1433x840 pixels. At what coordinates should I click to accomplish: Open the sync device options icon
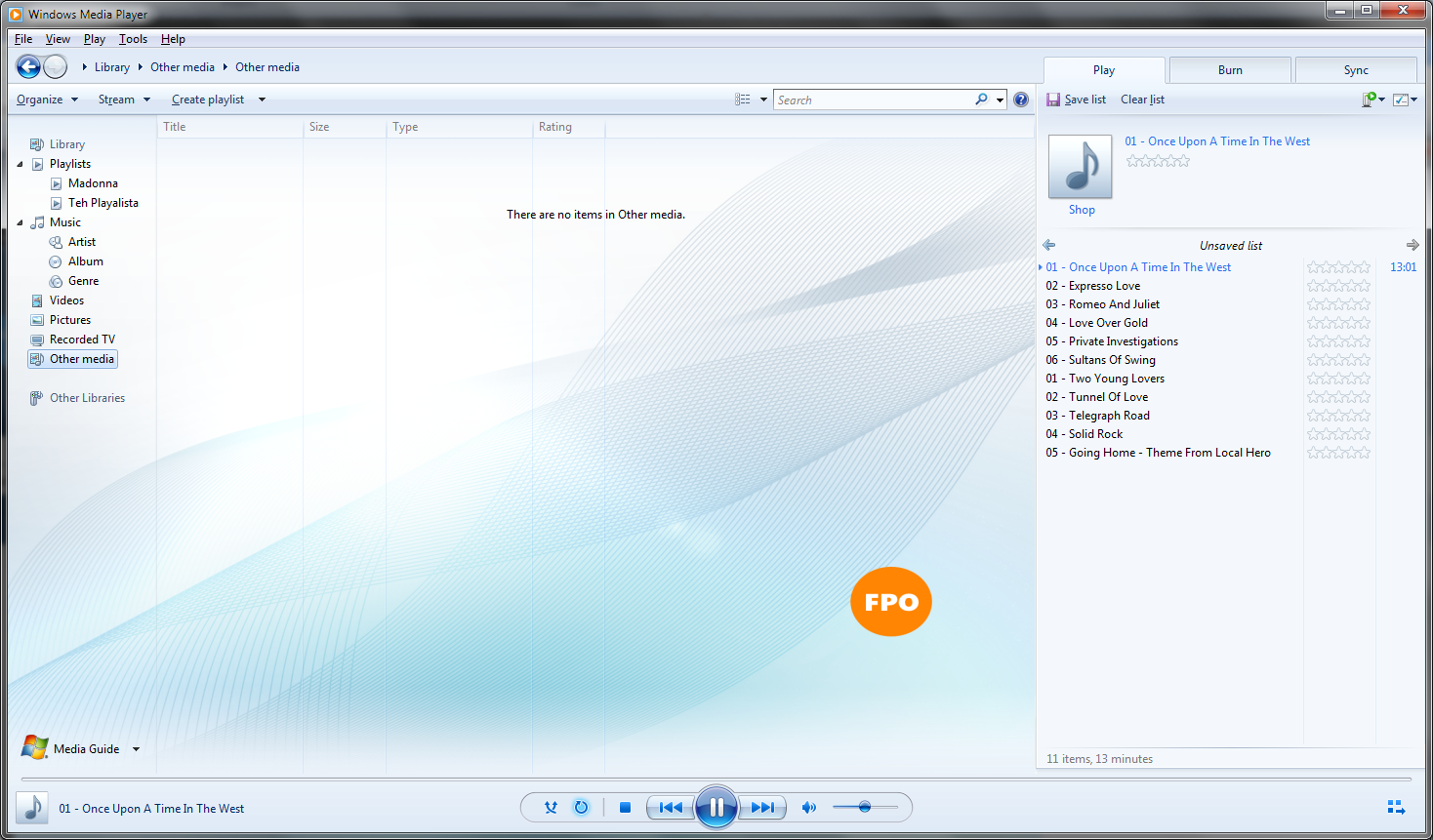(1373, 100)
